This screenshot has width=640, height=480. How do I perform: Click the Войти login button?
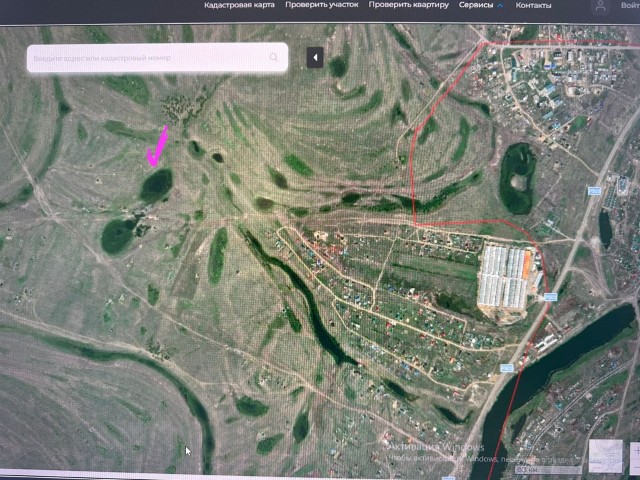coord(630,5)
